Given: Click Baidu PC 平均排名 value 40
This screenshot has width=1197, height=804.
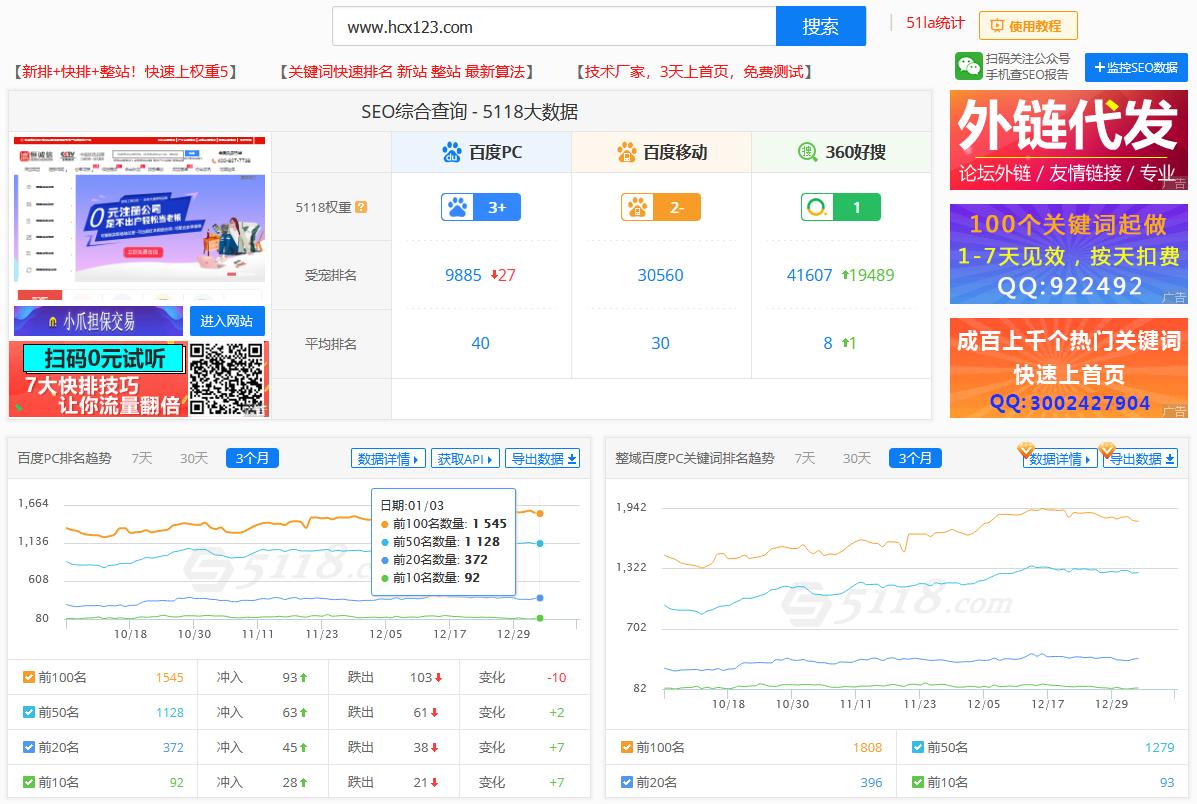Looking at the screenshot, I should (x=480, y=344).
